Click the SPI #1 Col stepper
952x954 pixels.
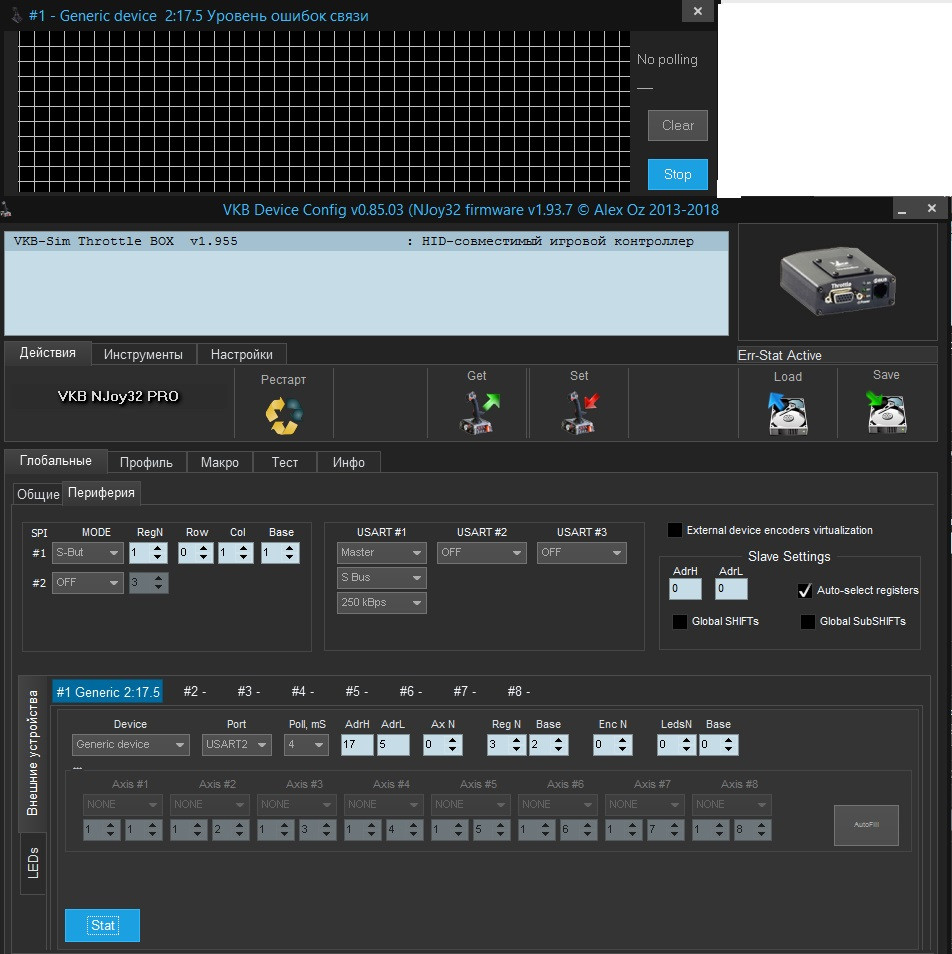236,552
